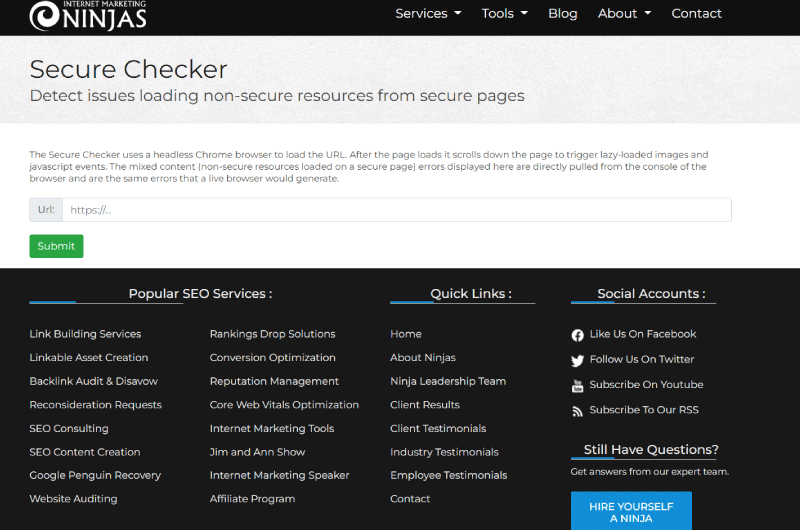
Task: Open Contact in the top navigation
Action: pyautogui.click(x=696, y=13)
